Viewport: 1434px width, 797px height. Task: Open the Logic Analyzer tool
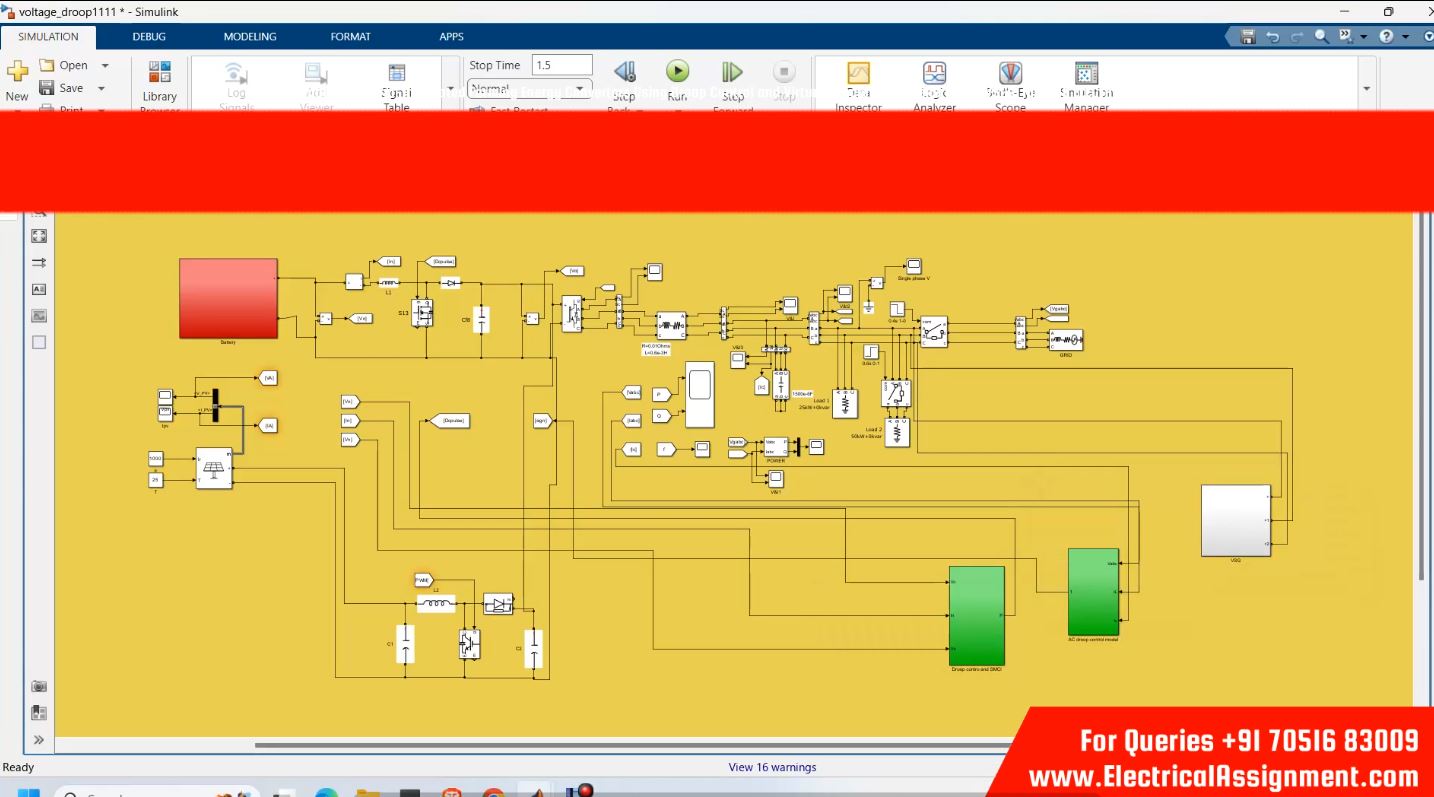point(934,74)
